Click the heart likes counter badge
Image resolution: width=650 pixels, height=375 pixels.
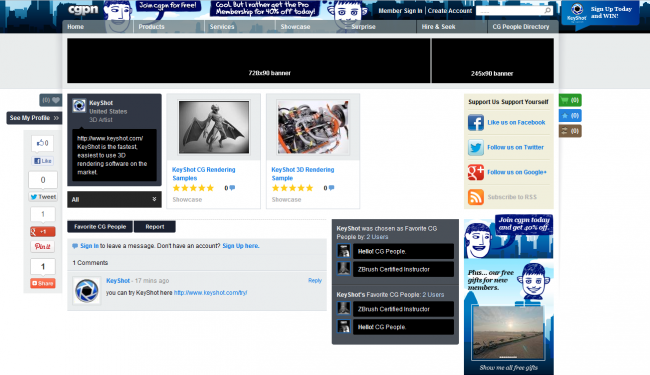[51, 100]
